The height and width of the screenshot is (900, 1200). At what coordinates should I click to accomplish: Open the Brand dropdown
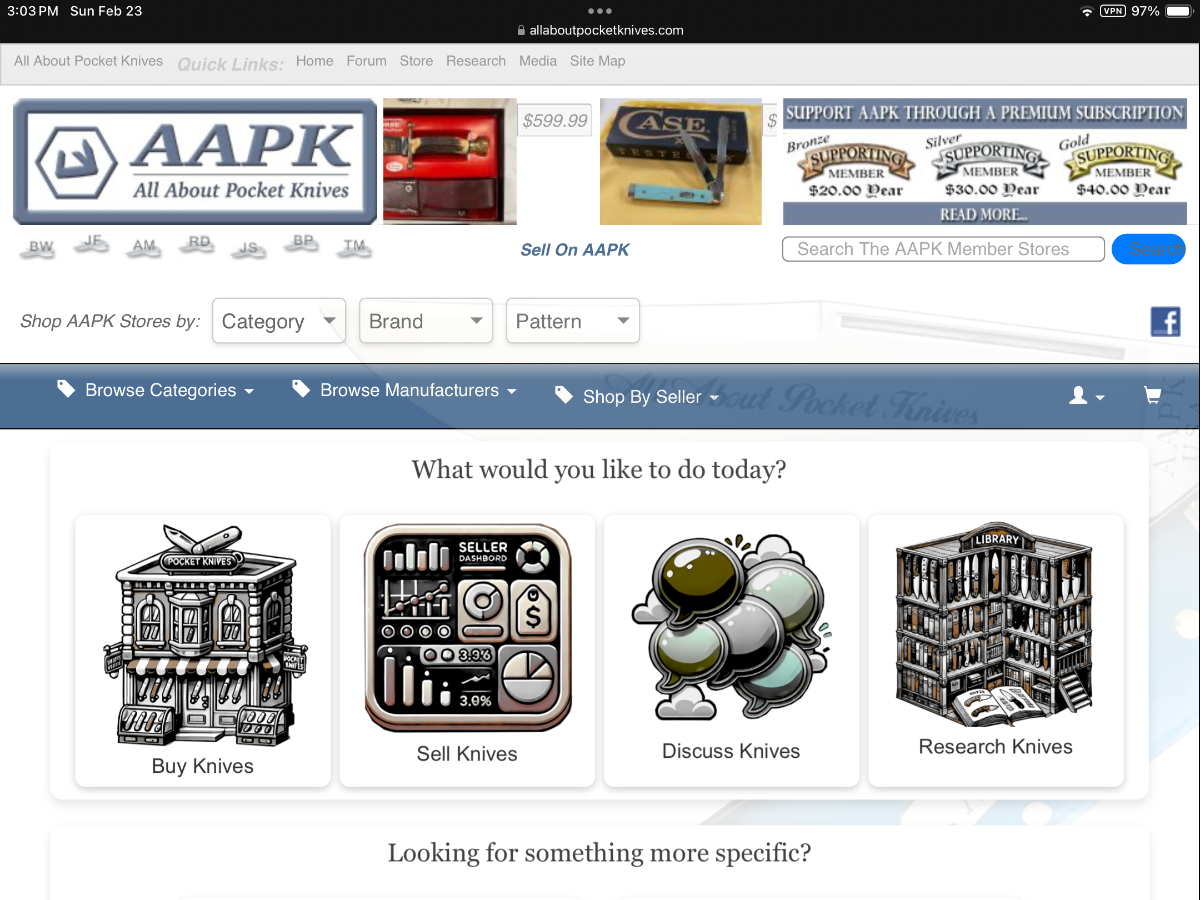pos(426,321)
